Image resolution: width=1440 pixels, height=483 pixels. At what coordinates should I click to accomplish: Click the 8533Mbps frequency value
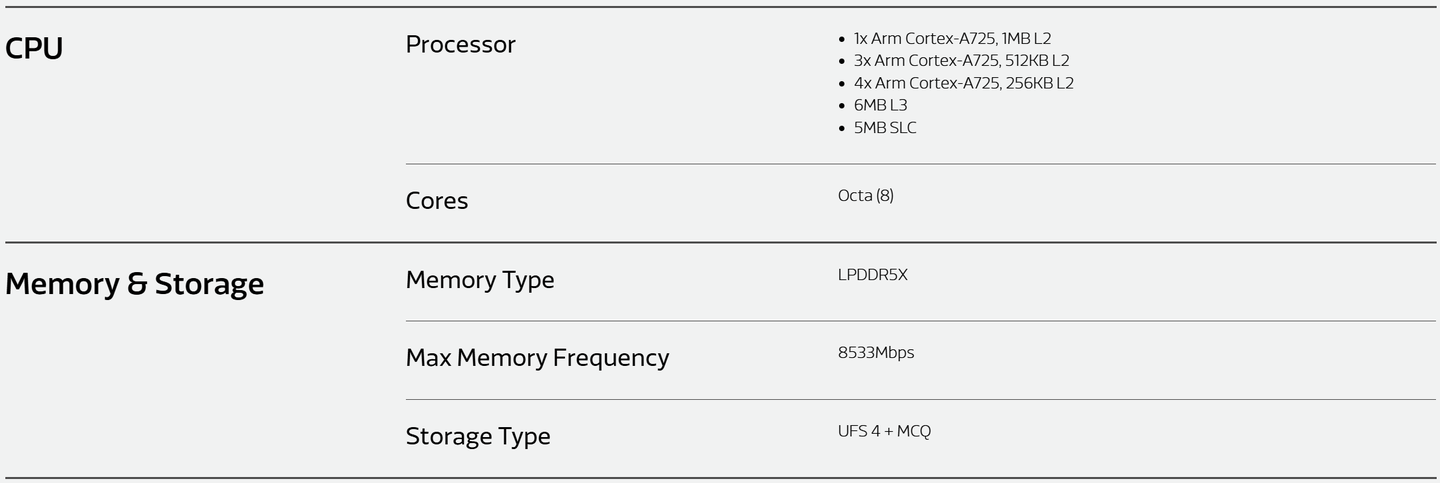(876, 353)
